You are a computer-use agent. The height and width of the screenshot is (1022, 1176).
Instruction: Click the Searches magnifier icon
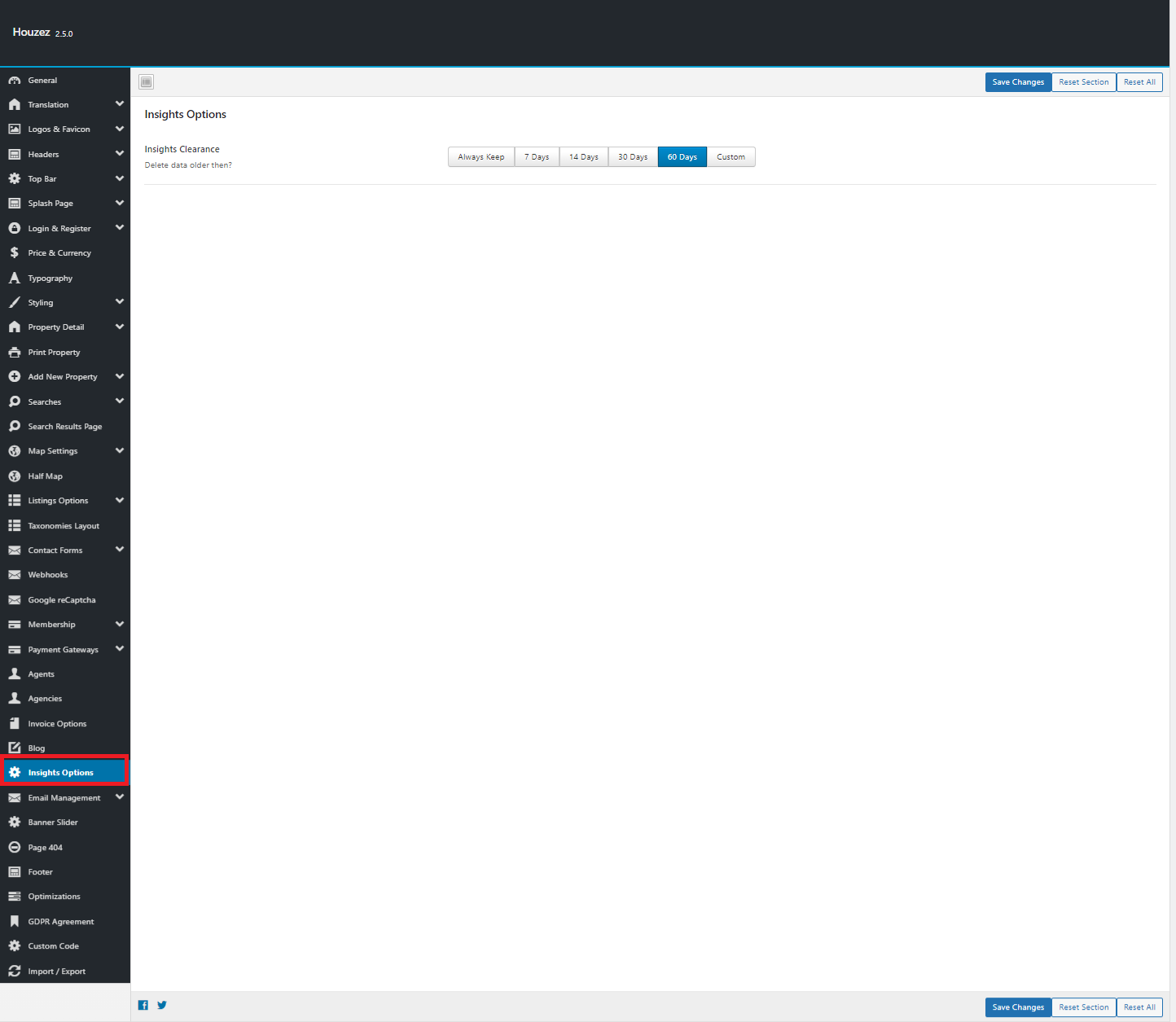tap(15, 402)
